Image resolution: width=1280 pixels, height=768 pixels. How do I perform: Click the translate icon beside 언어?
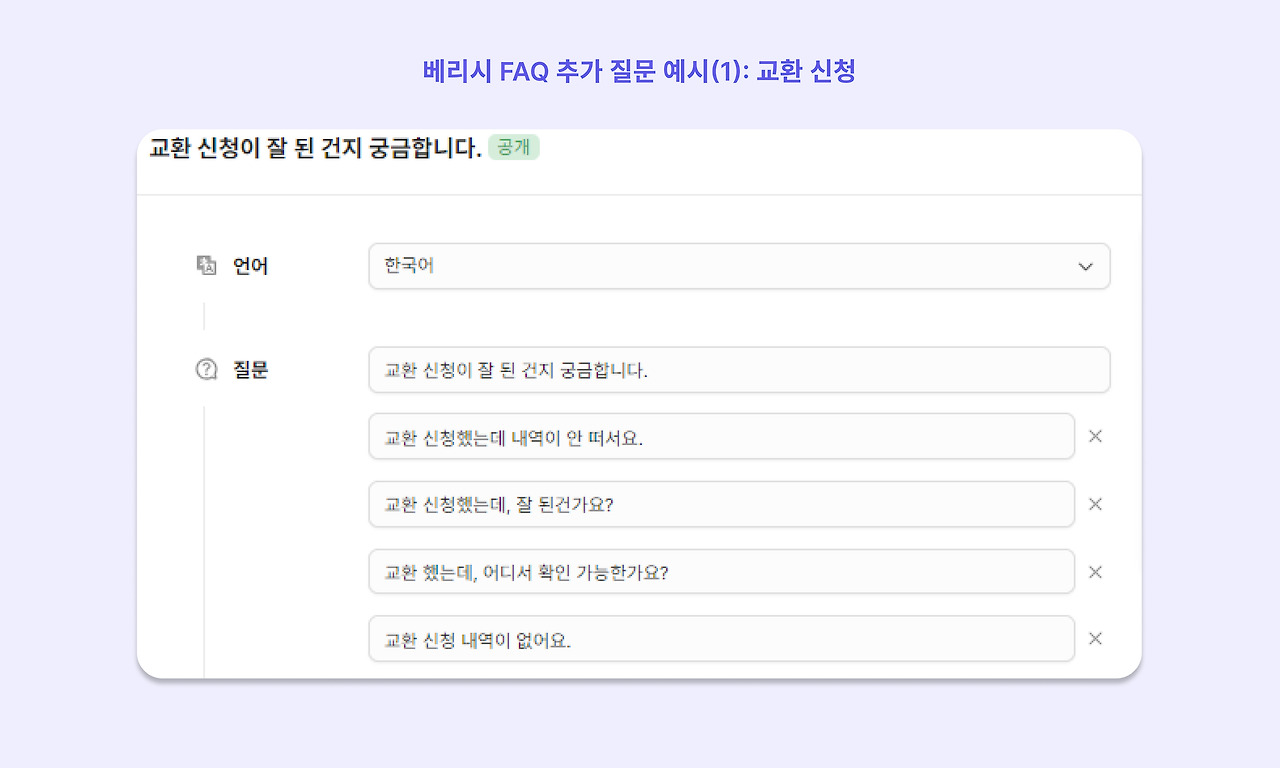click(x=206, y=265)
